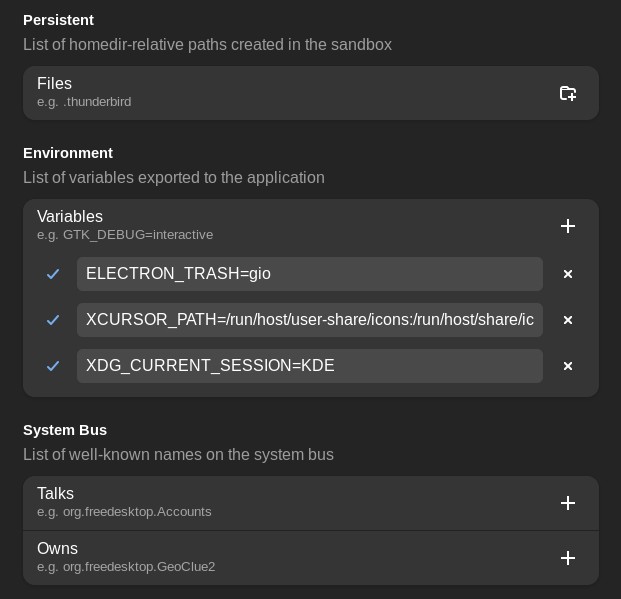This screenshot has height=599, width=621.
Task: Toggle the checkmark beside ELECTRON_TRASH=gio
Action: point(53,274)
